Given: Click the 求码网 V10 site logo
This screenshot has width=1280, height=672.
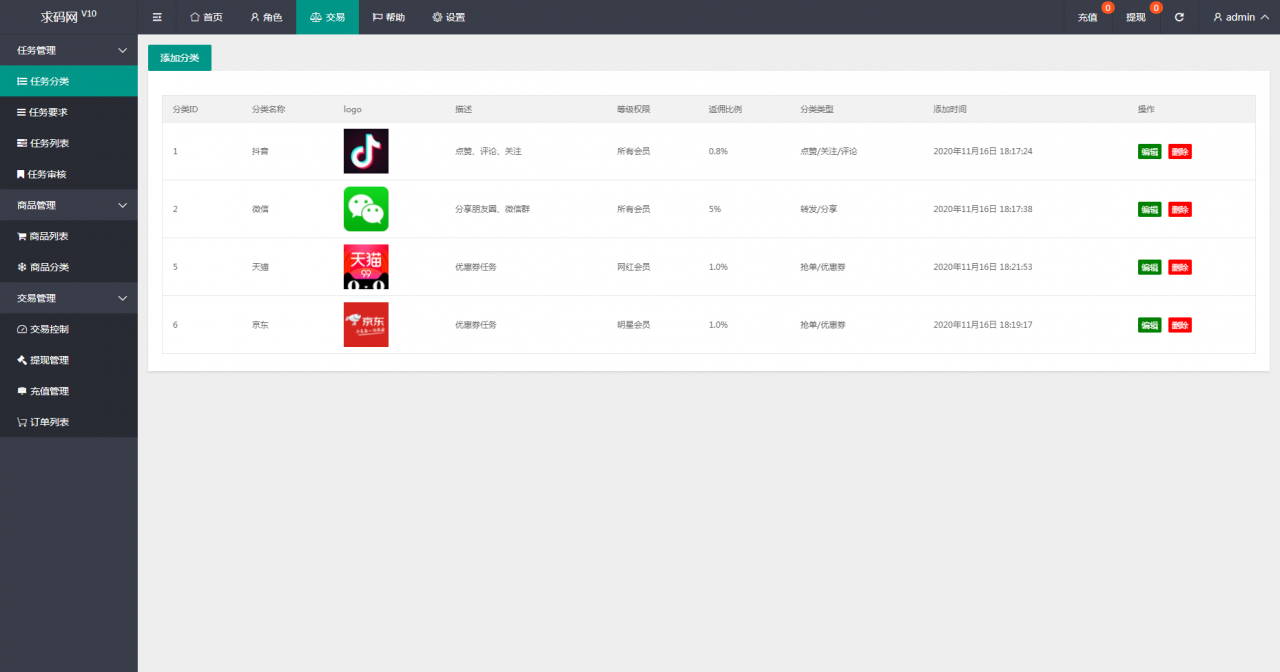Looking at the screenshot, I should (69, 16).
